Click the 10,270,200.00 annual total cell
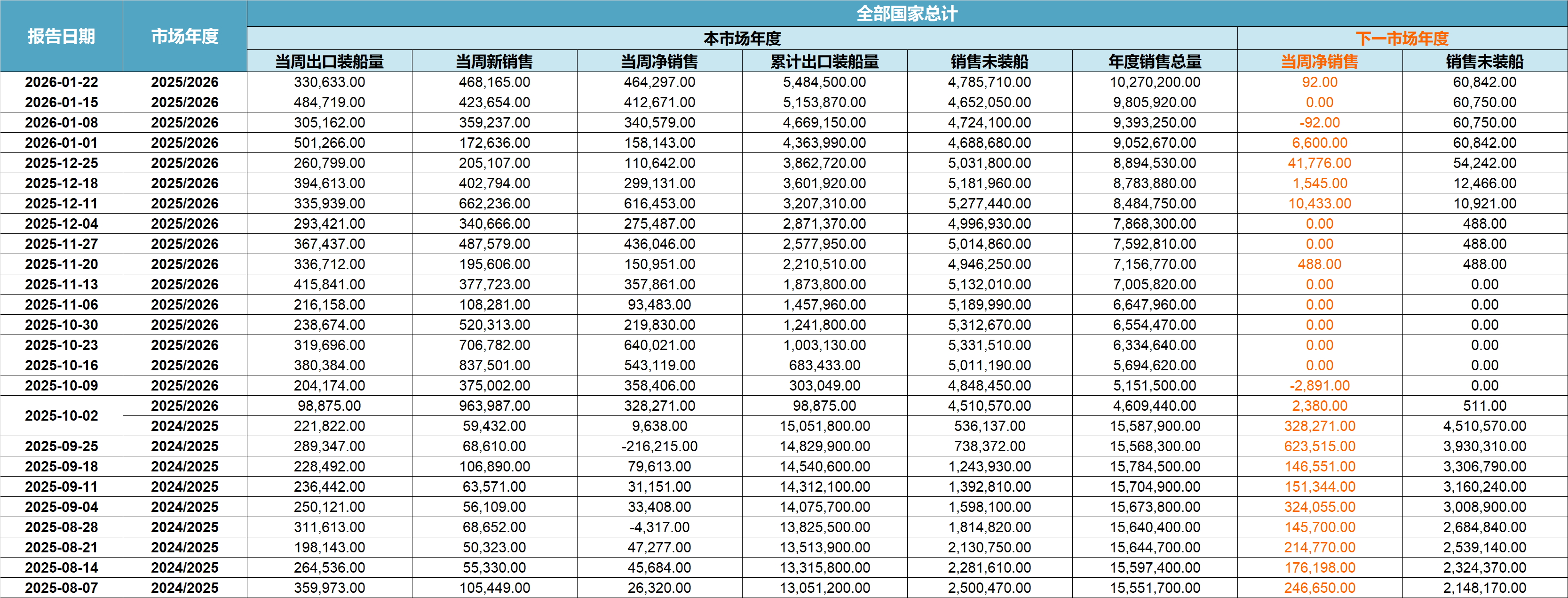The image size is (1568, 598). point(1155,82)
